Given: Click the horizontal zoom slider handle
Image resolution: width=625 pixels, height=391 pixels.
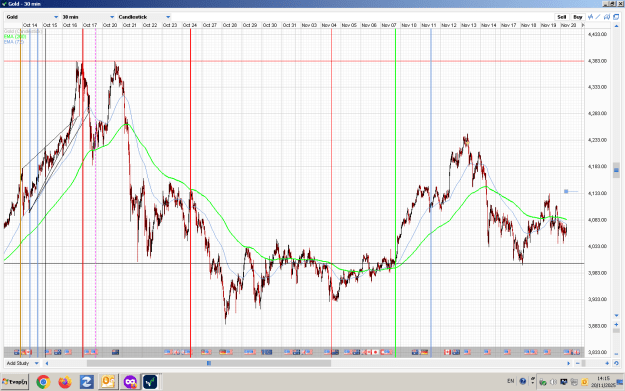Looking at the screenshot, I should (x=584, y=363).
